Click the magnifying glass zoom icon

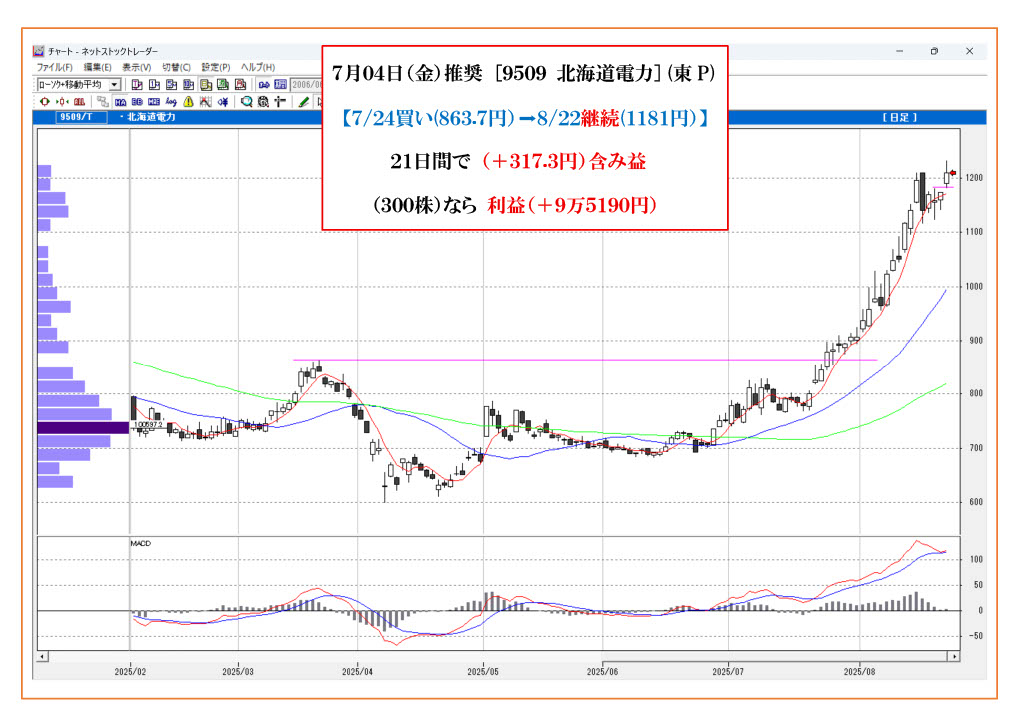tap(248, 101)
